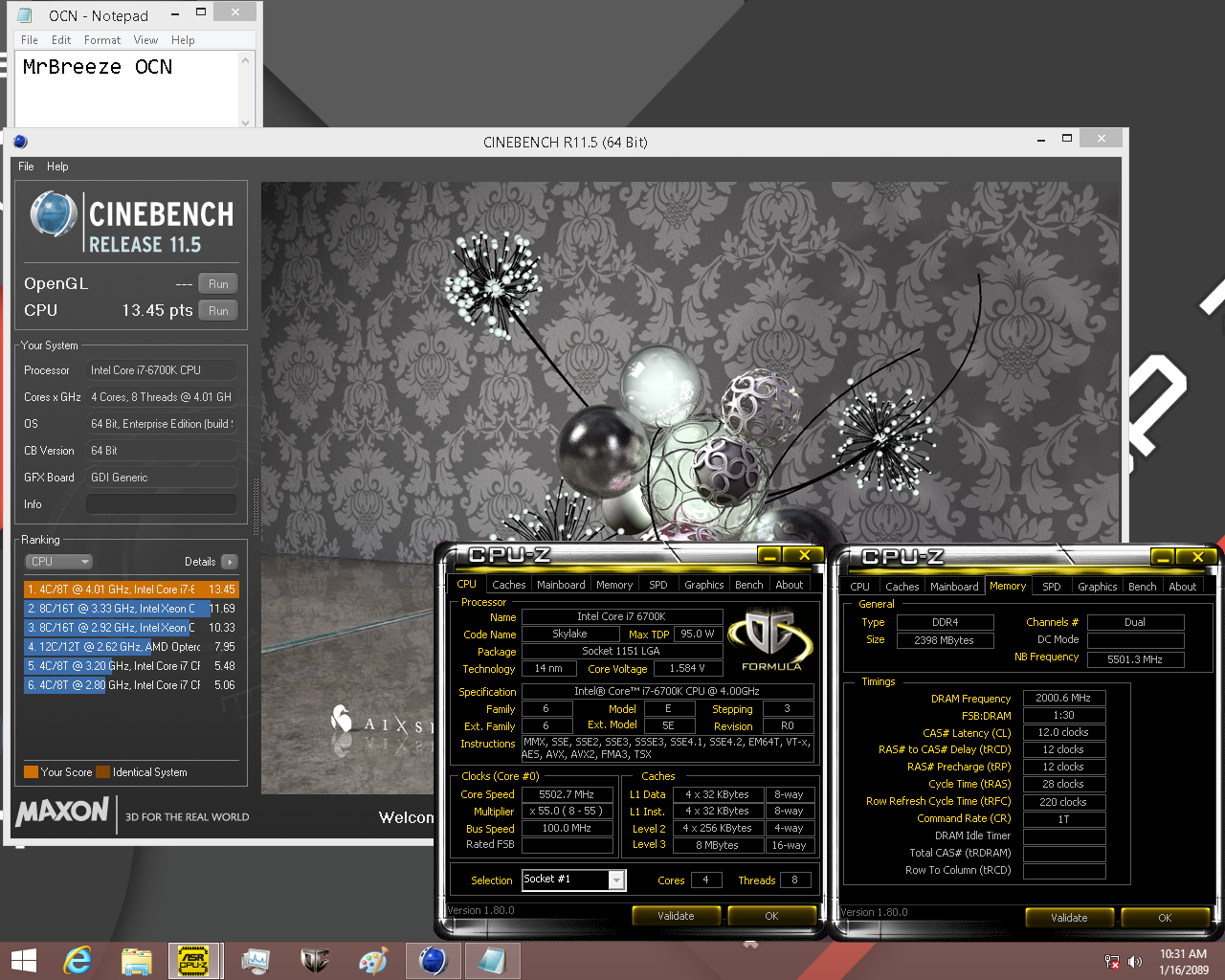
Task: Switch to About tab in left CPU-Z
Action: point(790,585)
